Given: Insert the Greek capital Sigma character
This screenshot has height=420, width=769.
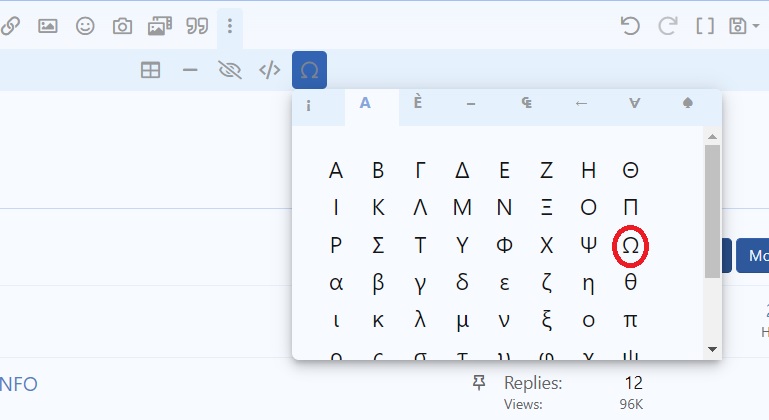Looking at the screenshot, I should point(378,245).
